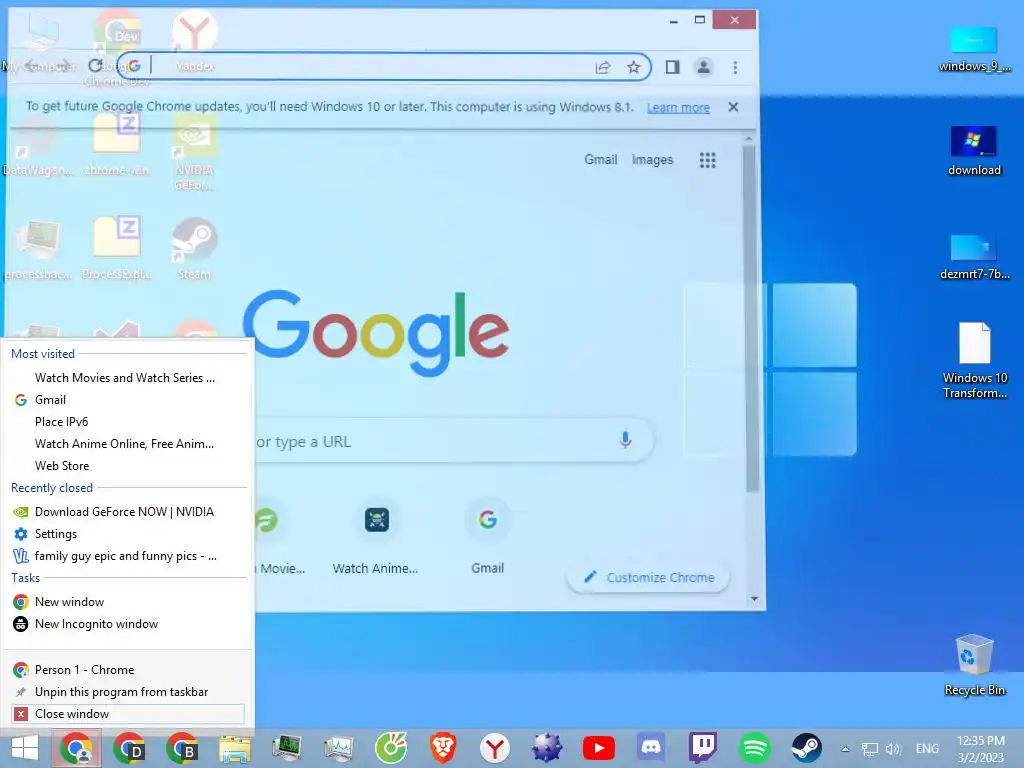1024x768 pixels.
Task: Open Watch Anime Online jump list entry
Action: tap(127, 443)
